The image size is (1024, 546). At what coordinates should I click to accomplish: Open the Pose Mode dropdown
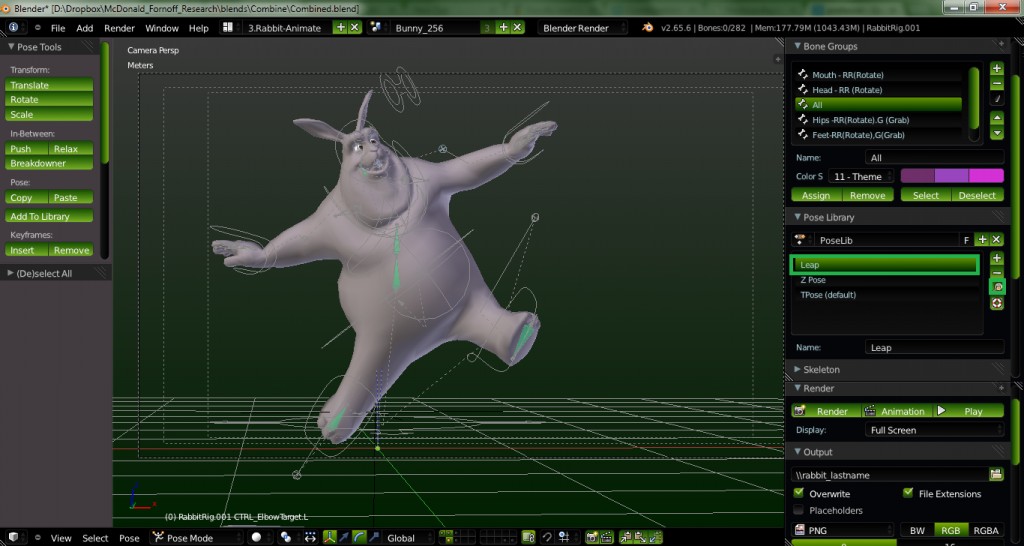coord(197,538)
